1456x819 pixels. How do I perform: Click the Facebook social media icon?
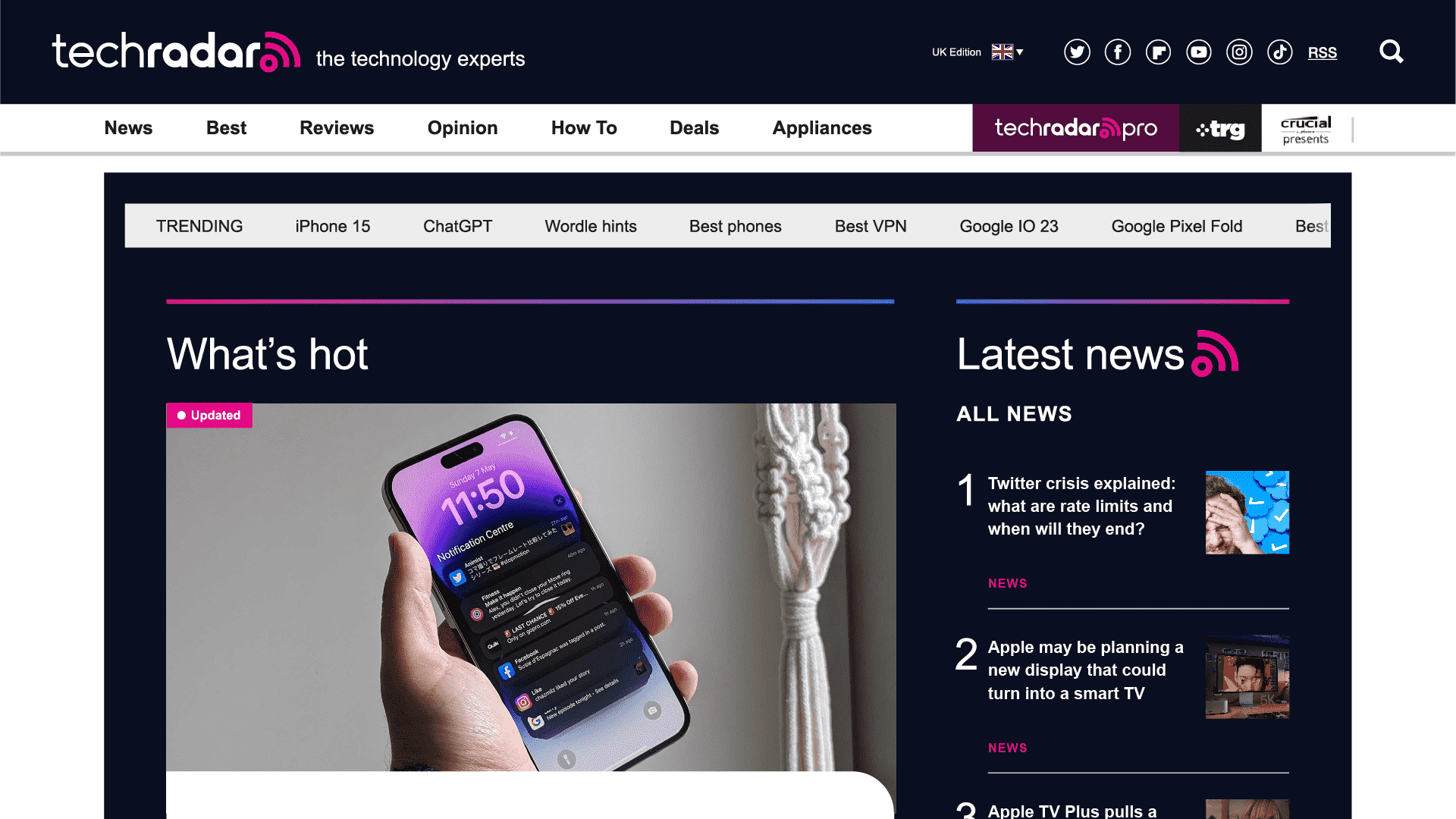pyautogui.click(x=1118, y=52)
